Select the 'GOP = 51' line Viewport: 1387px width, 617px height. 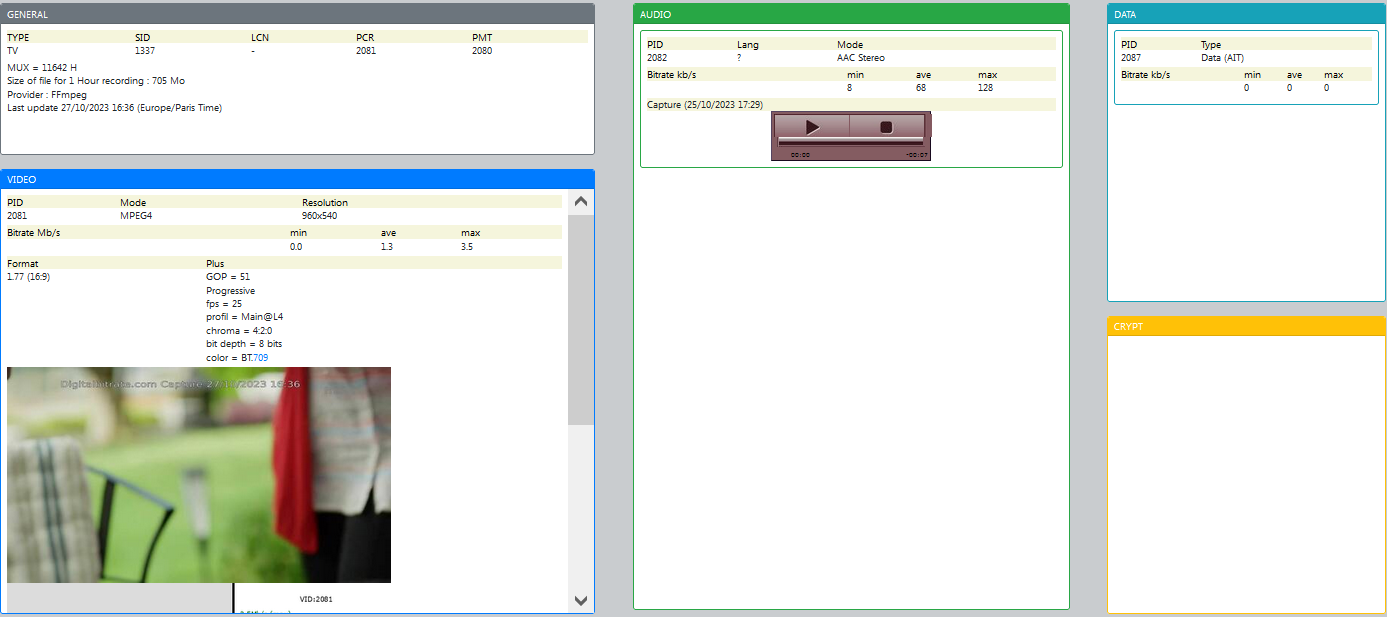coord(228,277)
